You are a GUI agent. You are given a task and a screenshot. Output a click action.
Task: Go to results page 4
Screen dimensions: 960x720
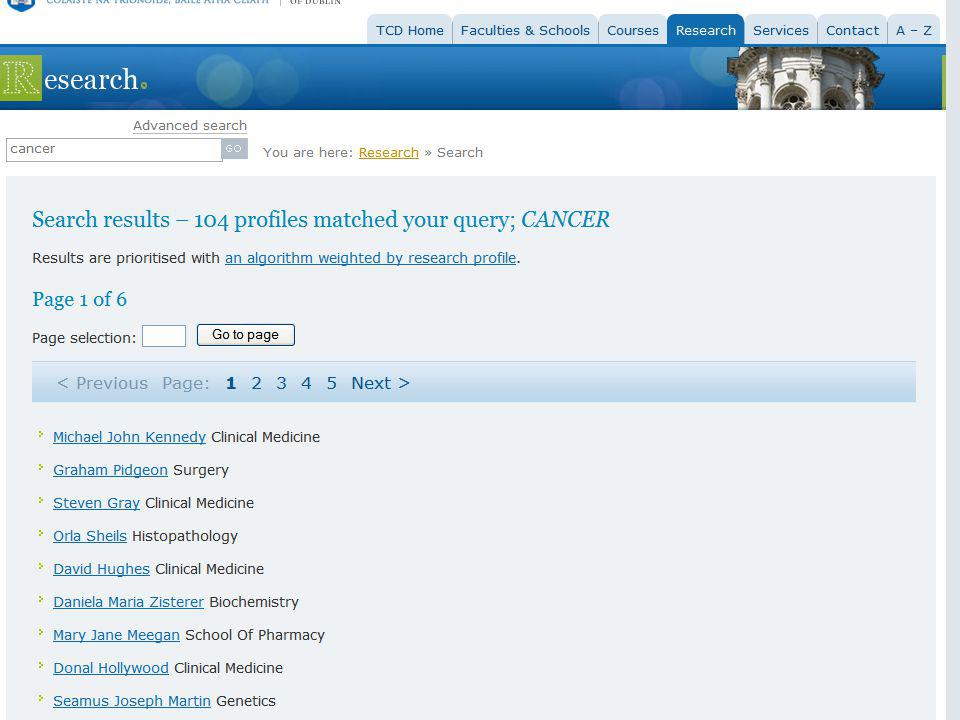point(306,383)
